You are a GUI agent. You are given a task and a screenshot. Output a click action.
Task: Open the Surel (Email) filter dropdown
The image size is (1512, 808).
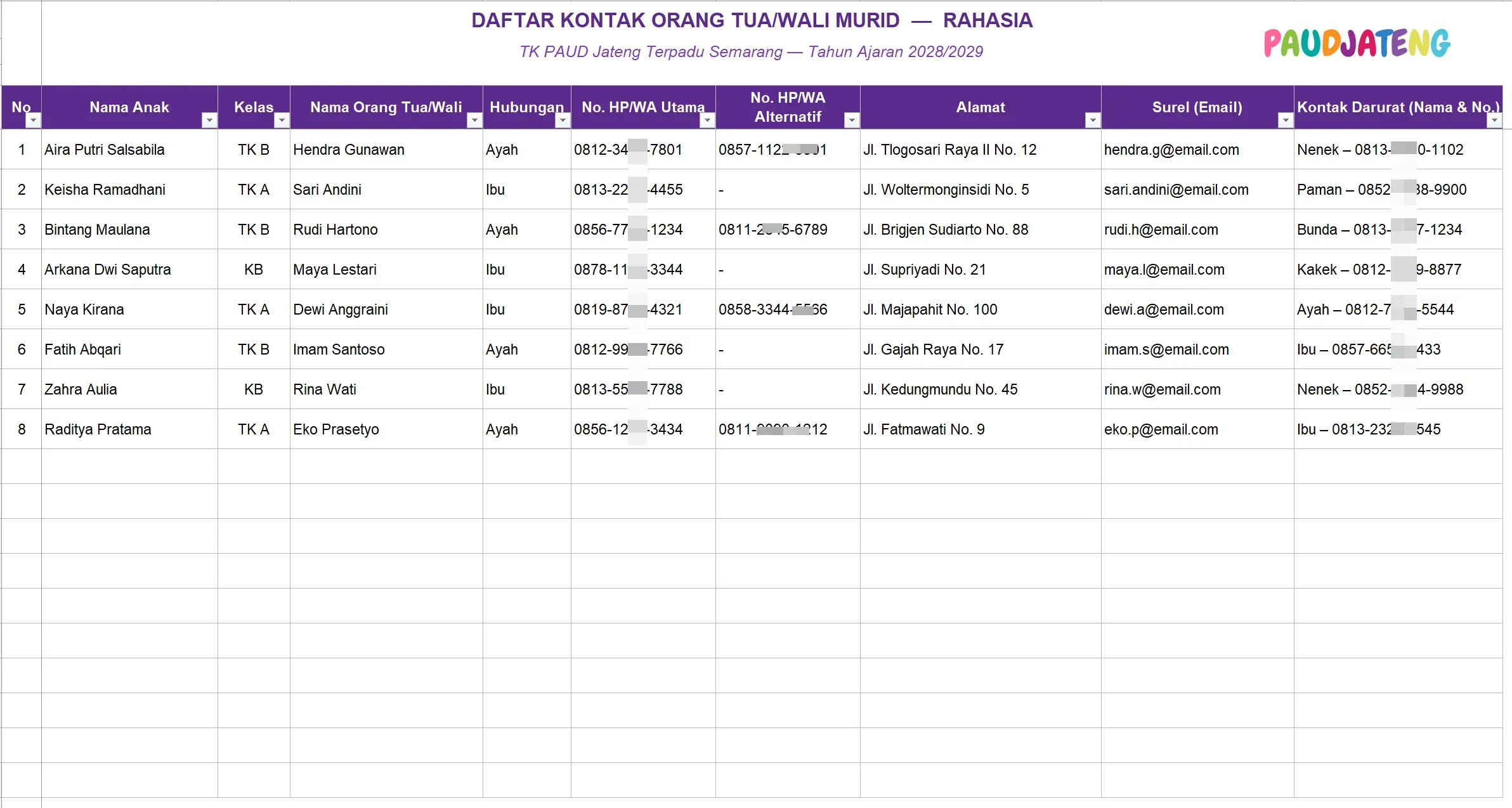pos(1286,120)
